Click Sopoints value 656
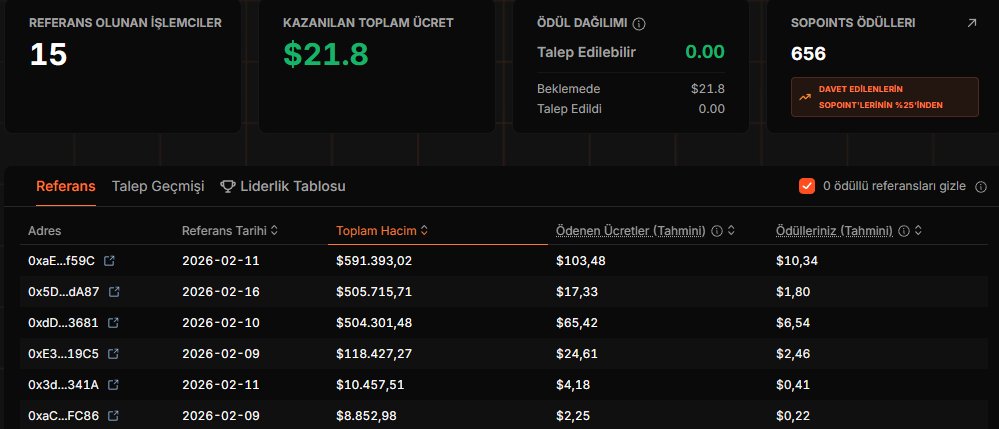 [809, 54]
